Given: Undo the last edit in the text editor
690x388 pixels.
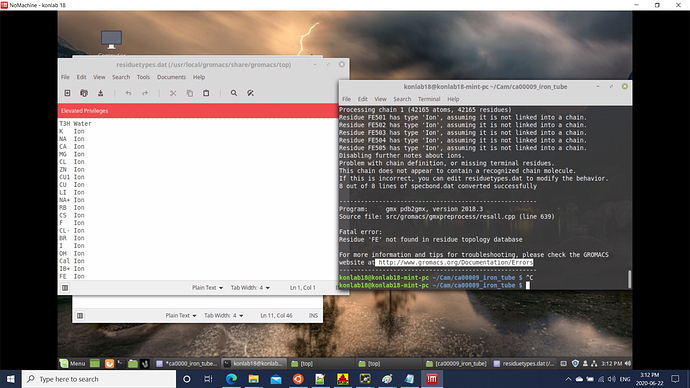Looking at the screenshot, I should [128, 93].
